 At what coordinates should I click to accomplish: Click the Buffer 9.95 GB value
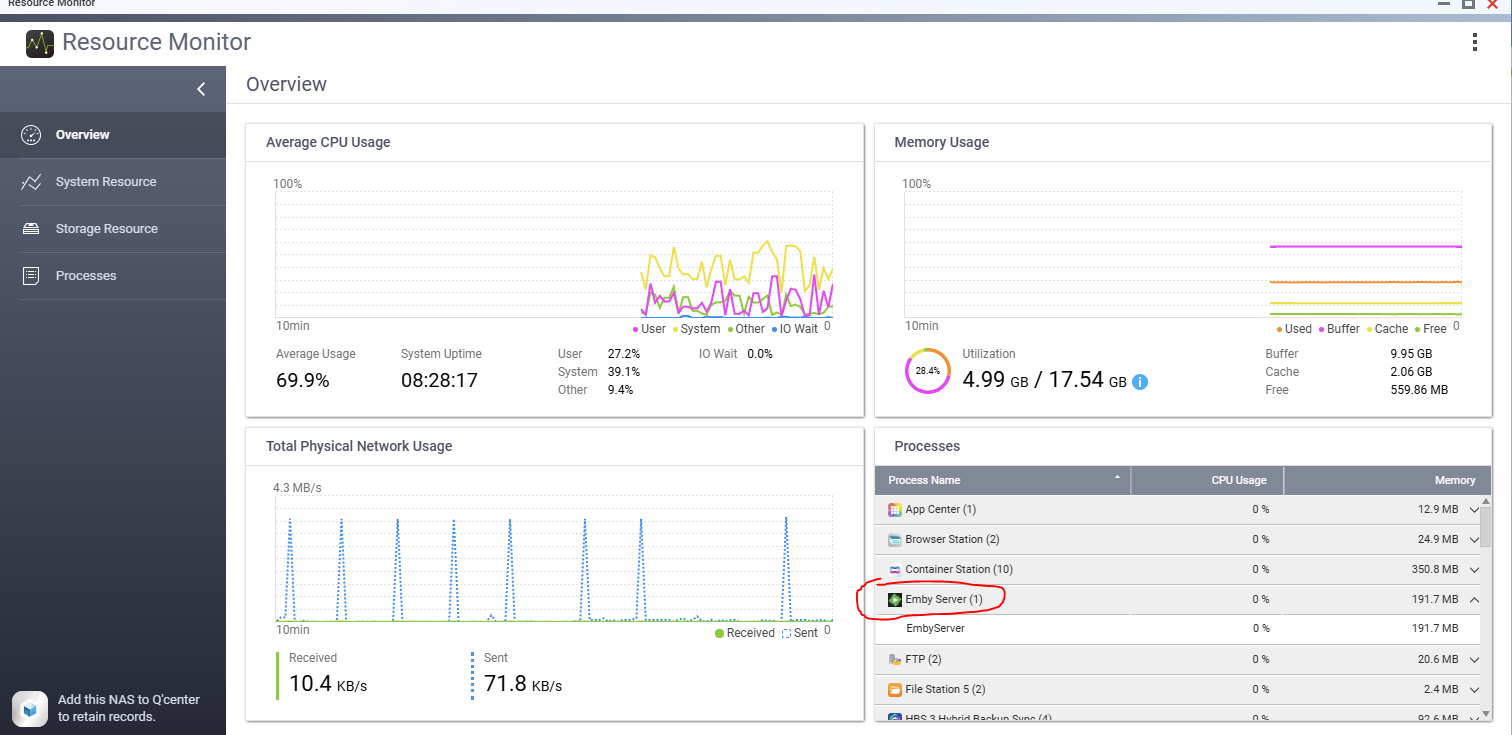coord(1411,354)
